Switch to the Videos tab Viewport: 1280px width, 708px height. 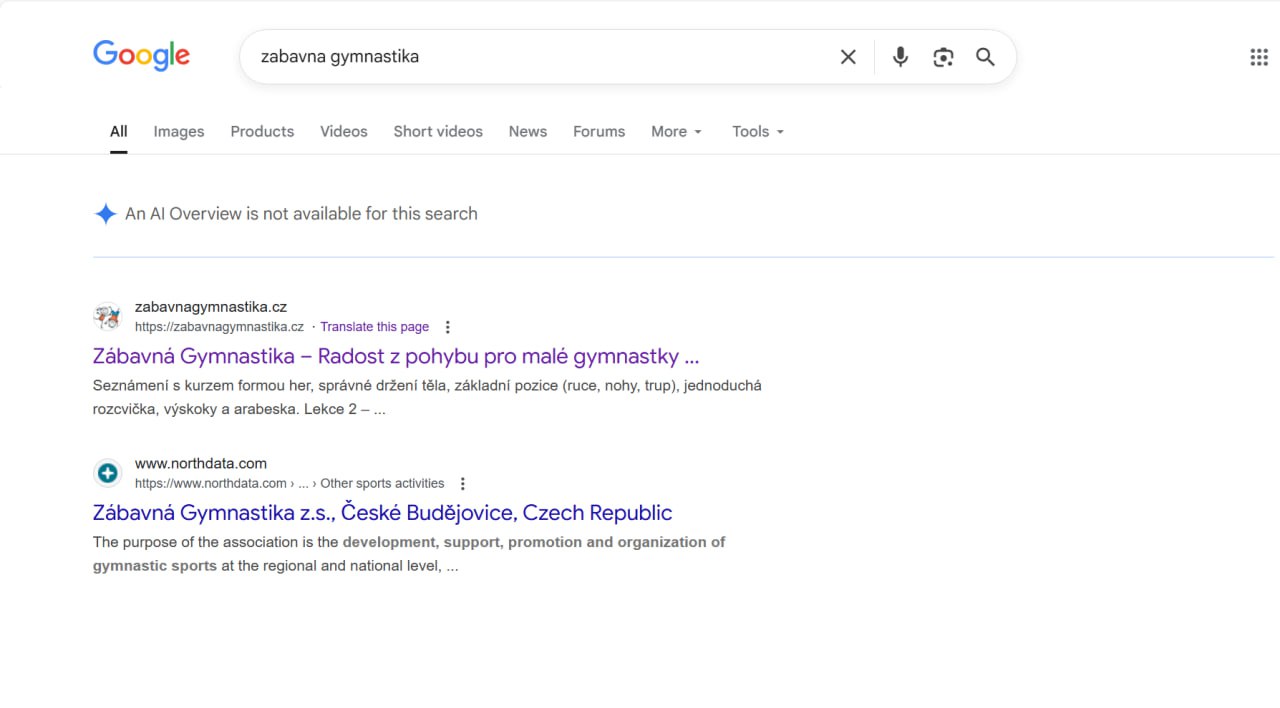(343, 131)
